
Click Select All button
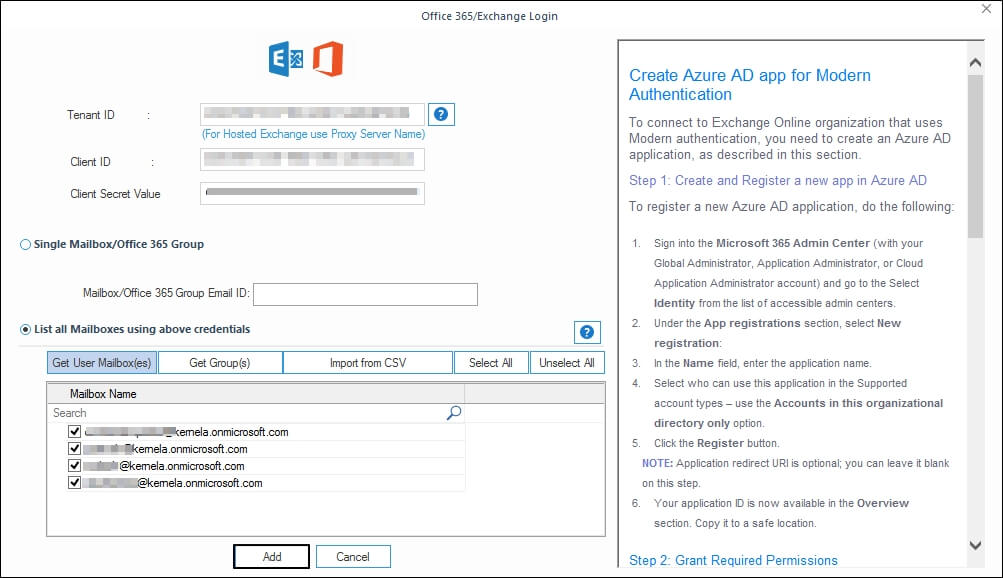click(491, 363)
